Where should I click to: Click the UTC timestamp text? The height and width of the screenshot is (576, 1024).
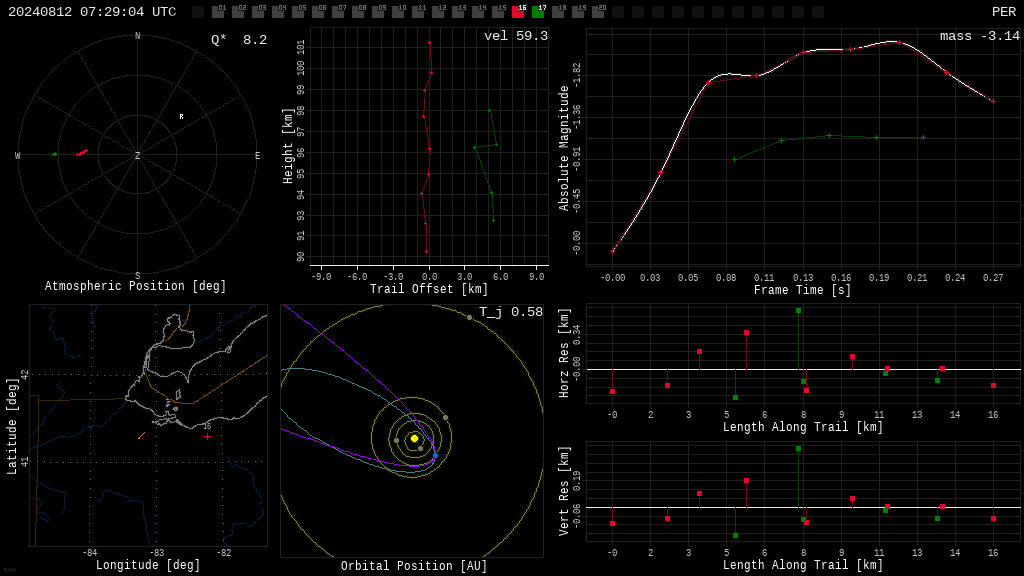[x=92, y=12]
